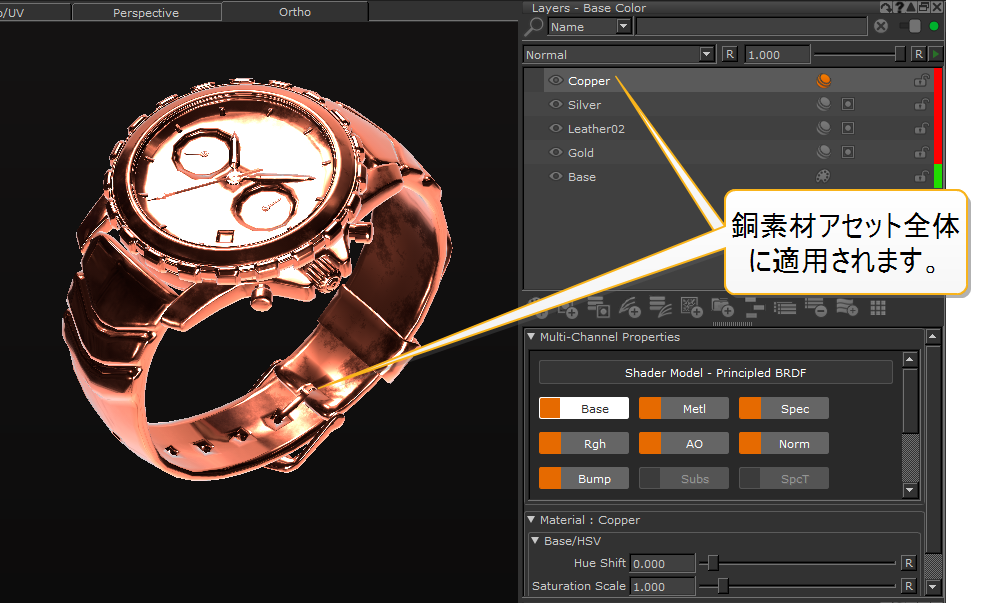Switch to the Perspective view tab
This screenshot has height=603, width=983.
146,13
